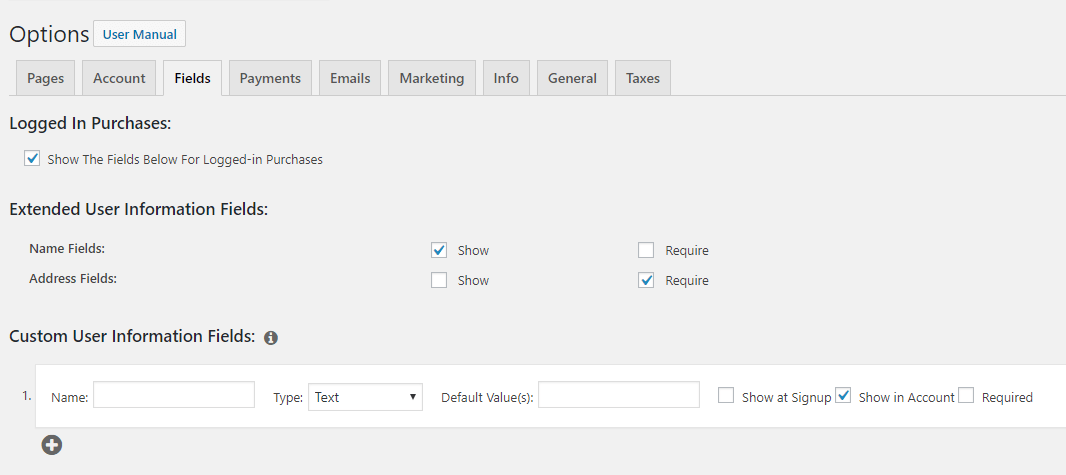Viewport: 1066px width, 475px height.
Task: Add a new custom field with plus icon
Action: (52, 445)
